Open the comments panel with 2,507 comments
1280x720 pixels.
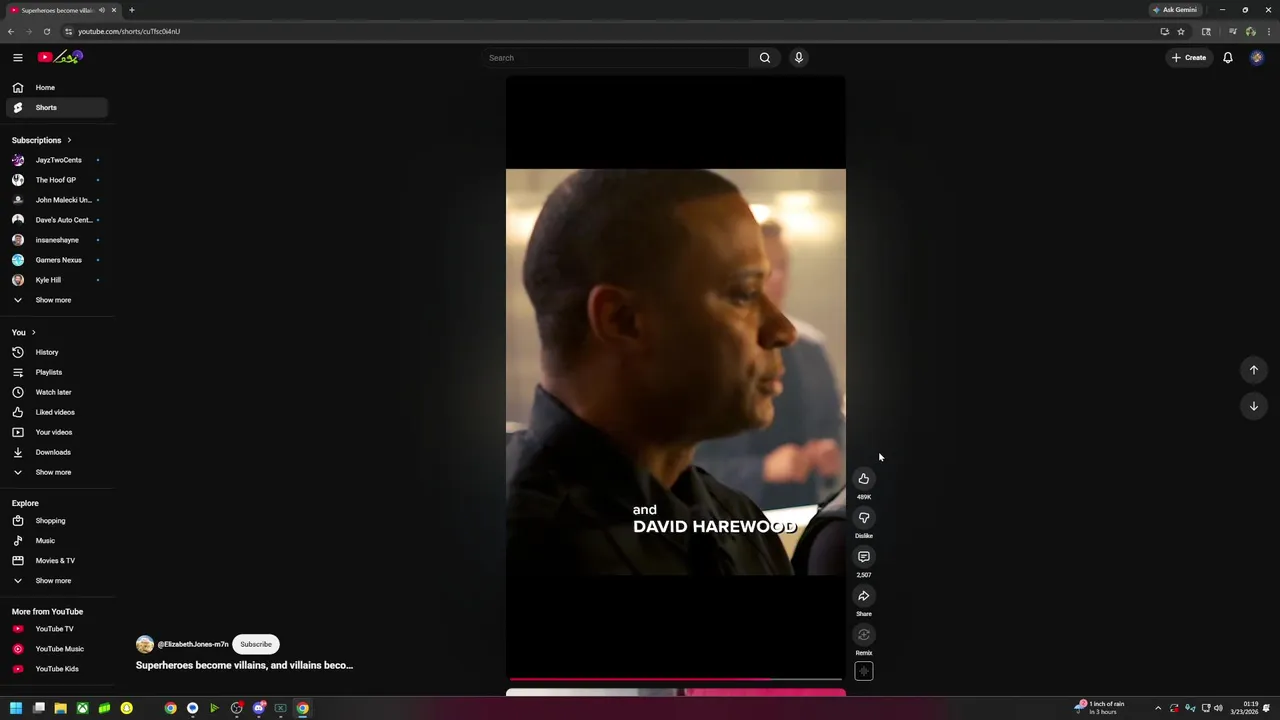pos(864,557)
